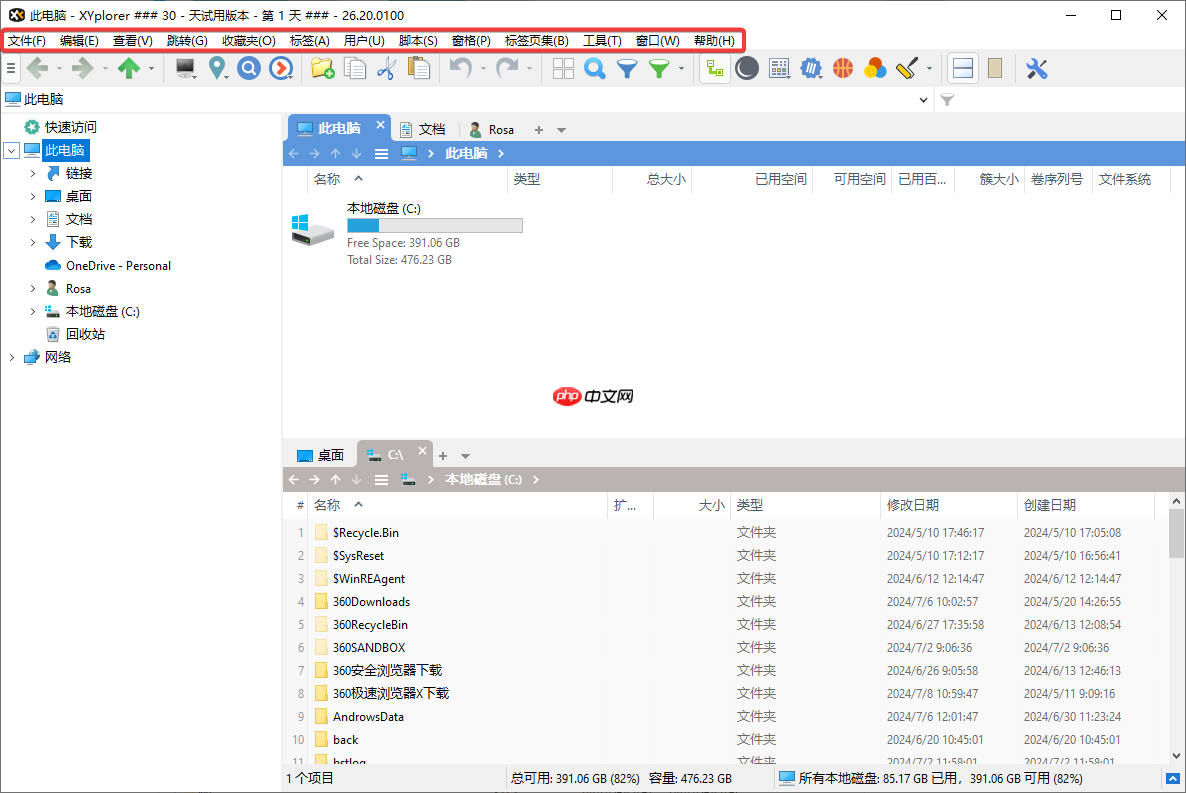Open the Configuration settings wrench icon
This screenshot has height=793, width=1186.
(1037, 68)
